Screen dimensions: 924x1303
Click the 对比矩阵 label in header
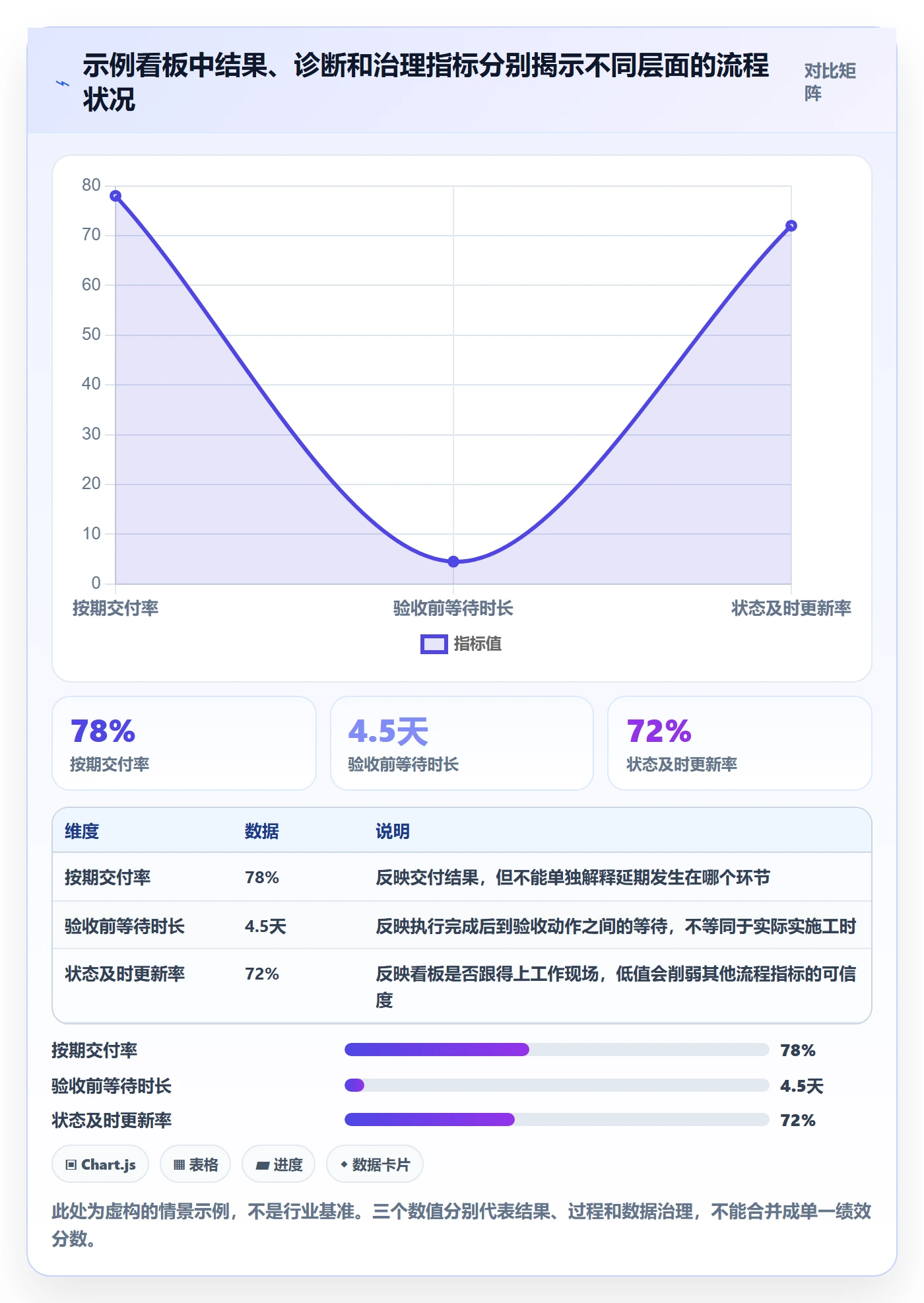coord(830,82)
